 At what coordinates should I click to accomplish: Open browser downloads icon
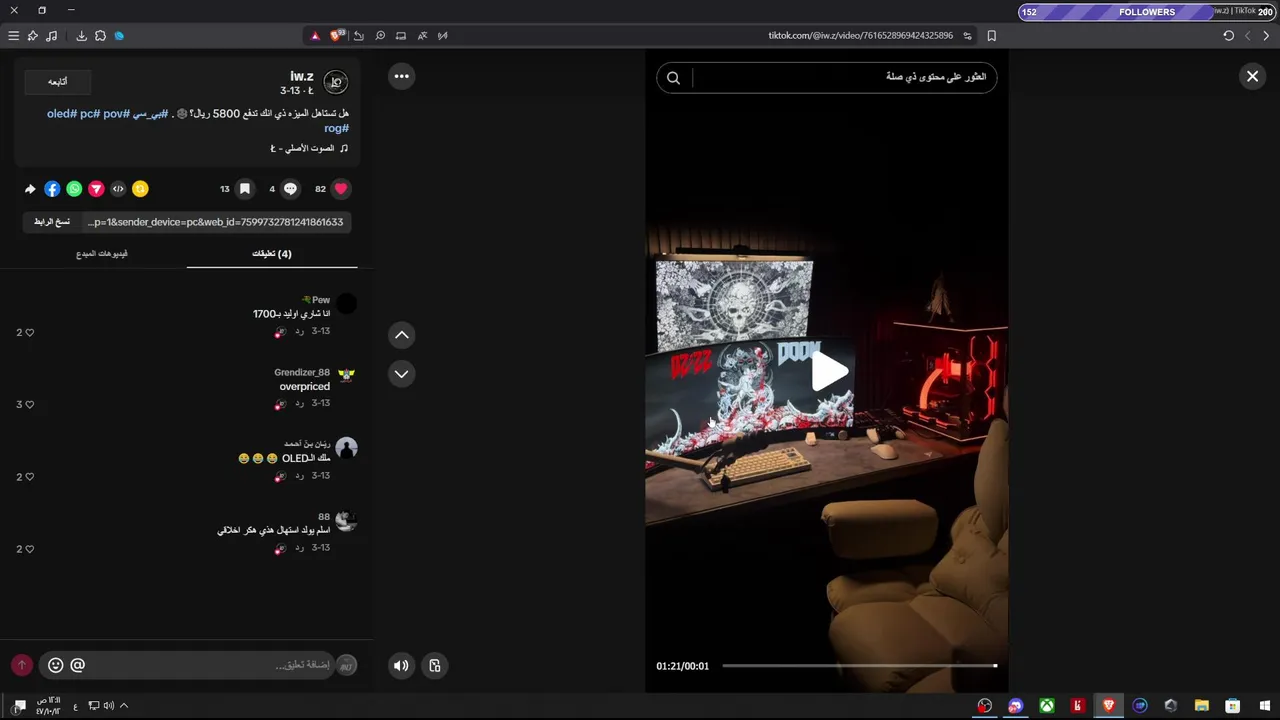tap(82, 35)
